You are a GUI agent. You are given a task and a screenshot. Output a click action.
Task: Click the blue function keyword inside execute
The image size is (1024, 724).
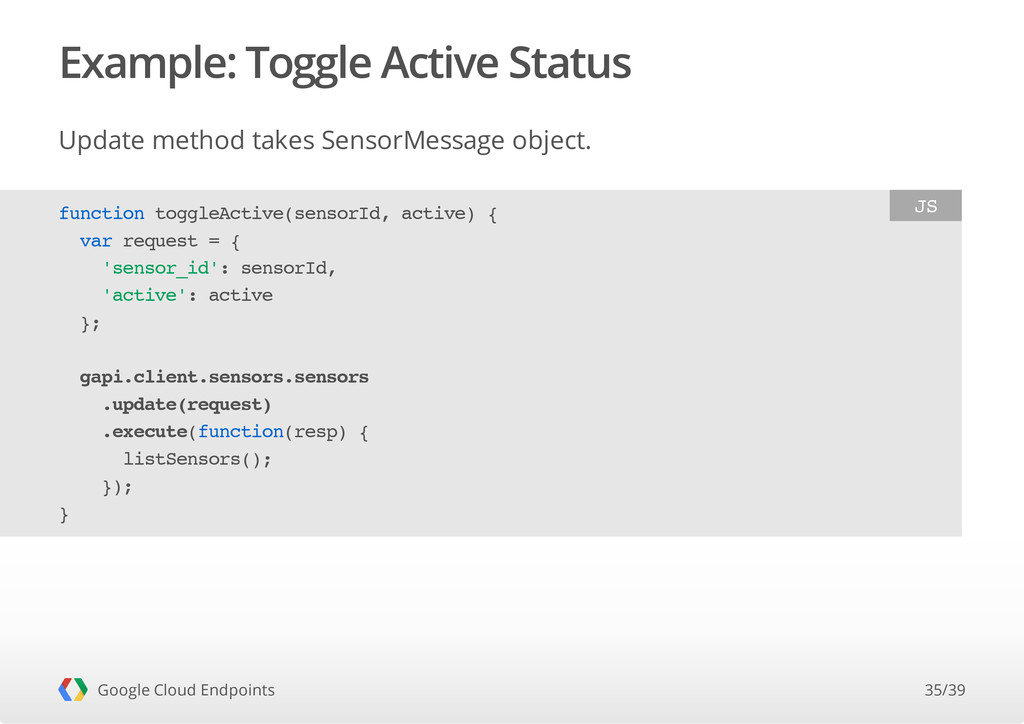coord(241,432)
